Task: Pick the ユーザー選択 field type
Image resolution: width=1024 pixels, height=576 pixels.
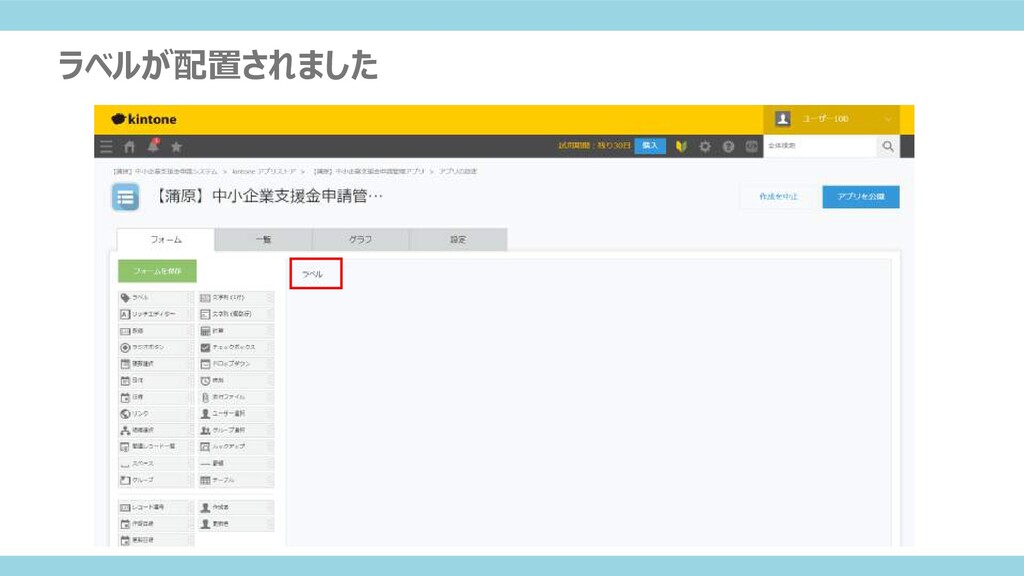Action: coord(236,414)
